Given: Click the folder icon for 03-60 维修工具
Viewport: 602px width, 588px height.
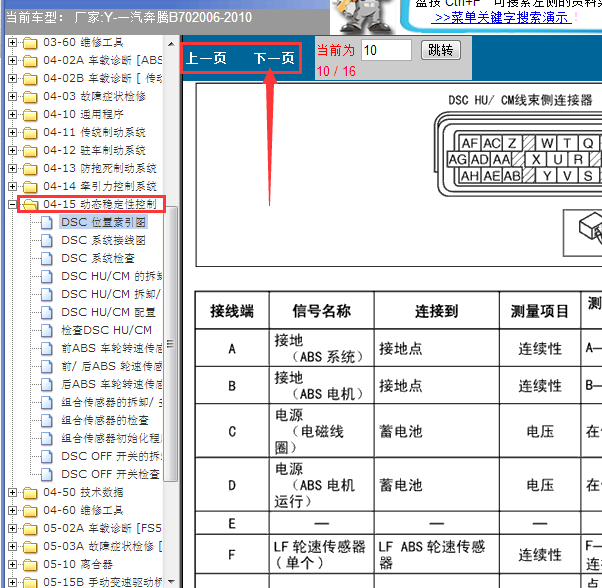Looking at the screenshot, I should (30, 43).
